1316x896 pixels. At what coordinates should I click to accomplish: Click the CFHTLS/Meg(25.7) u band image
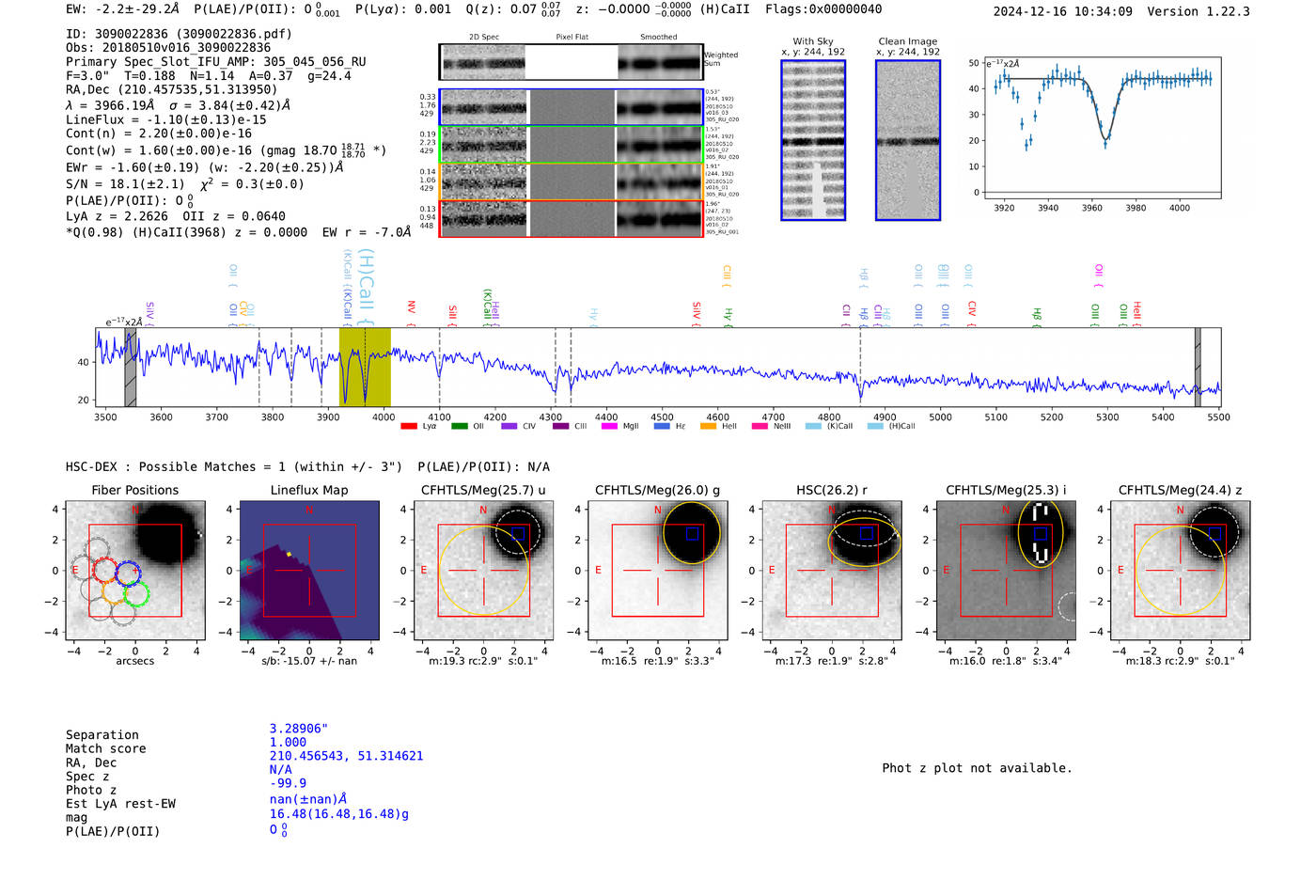[x=483, y=571]
